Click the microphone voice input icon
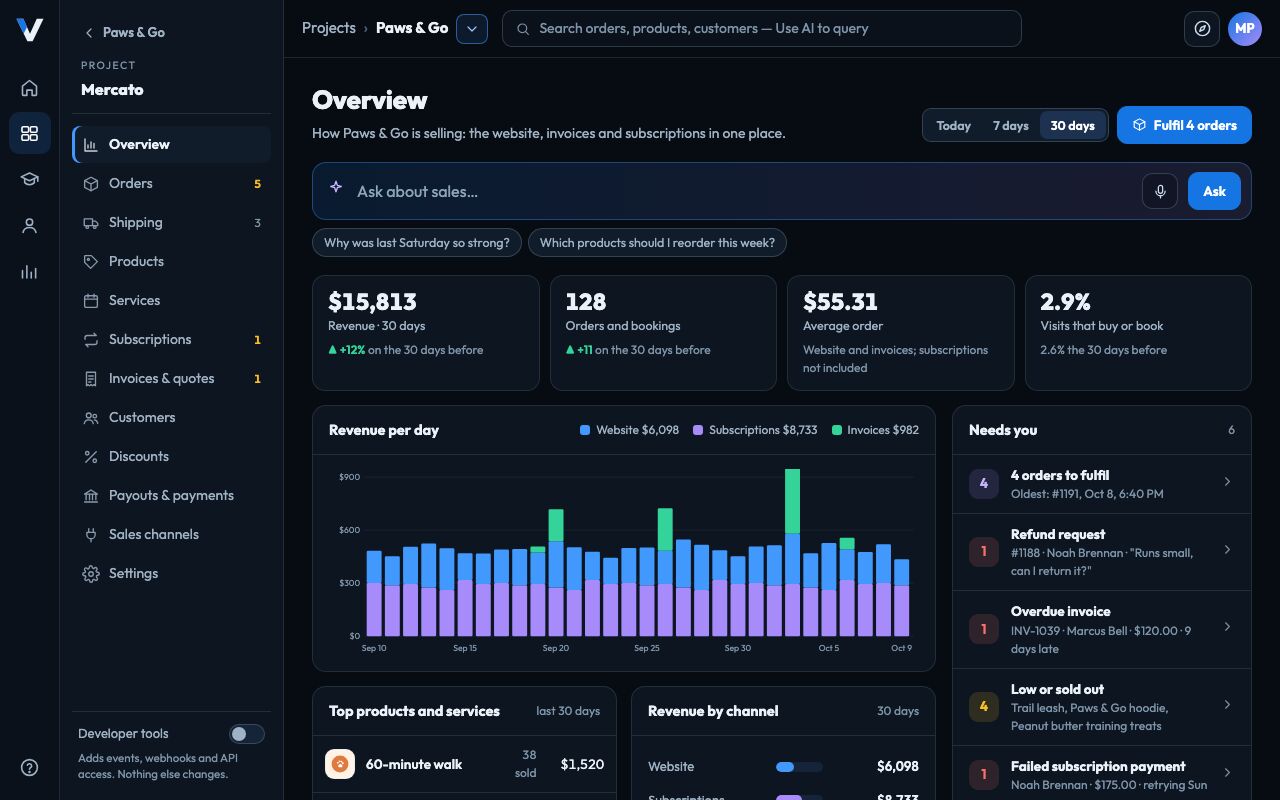The image size is (1280, 800). pos(1160,191)
